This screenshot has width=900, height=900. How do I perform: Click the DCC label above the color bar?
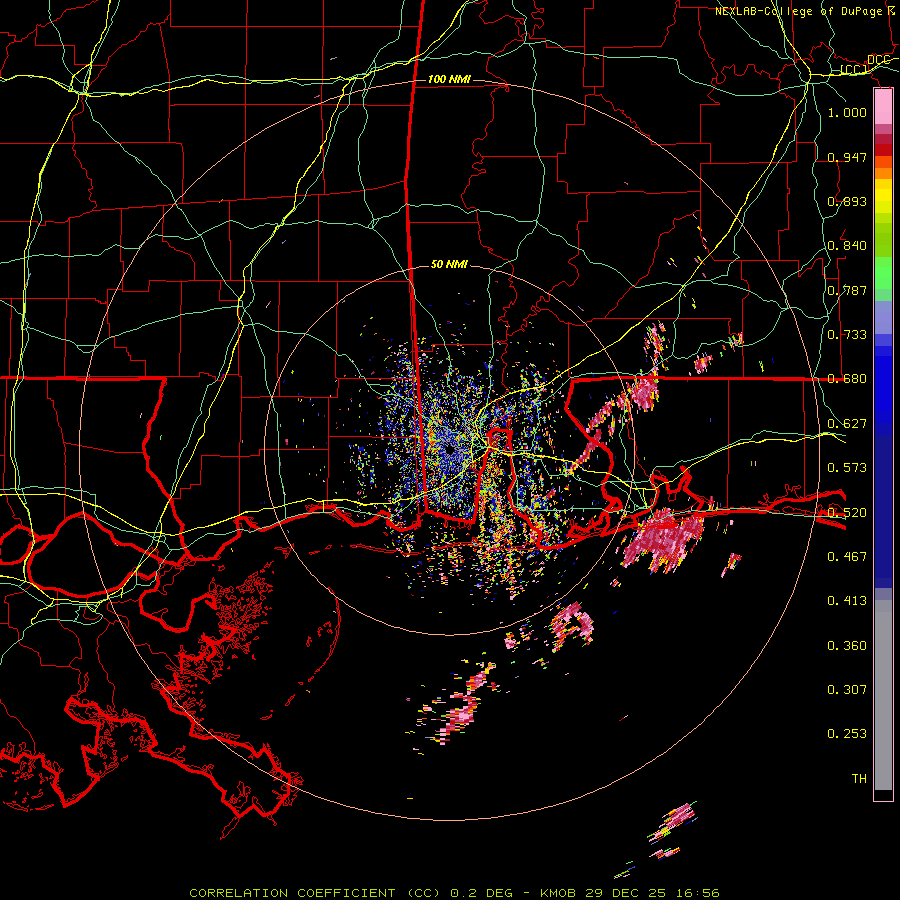(x=879, y=60)
